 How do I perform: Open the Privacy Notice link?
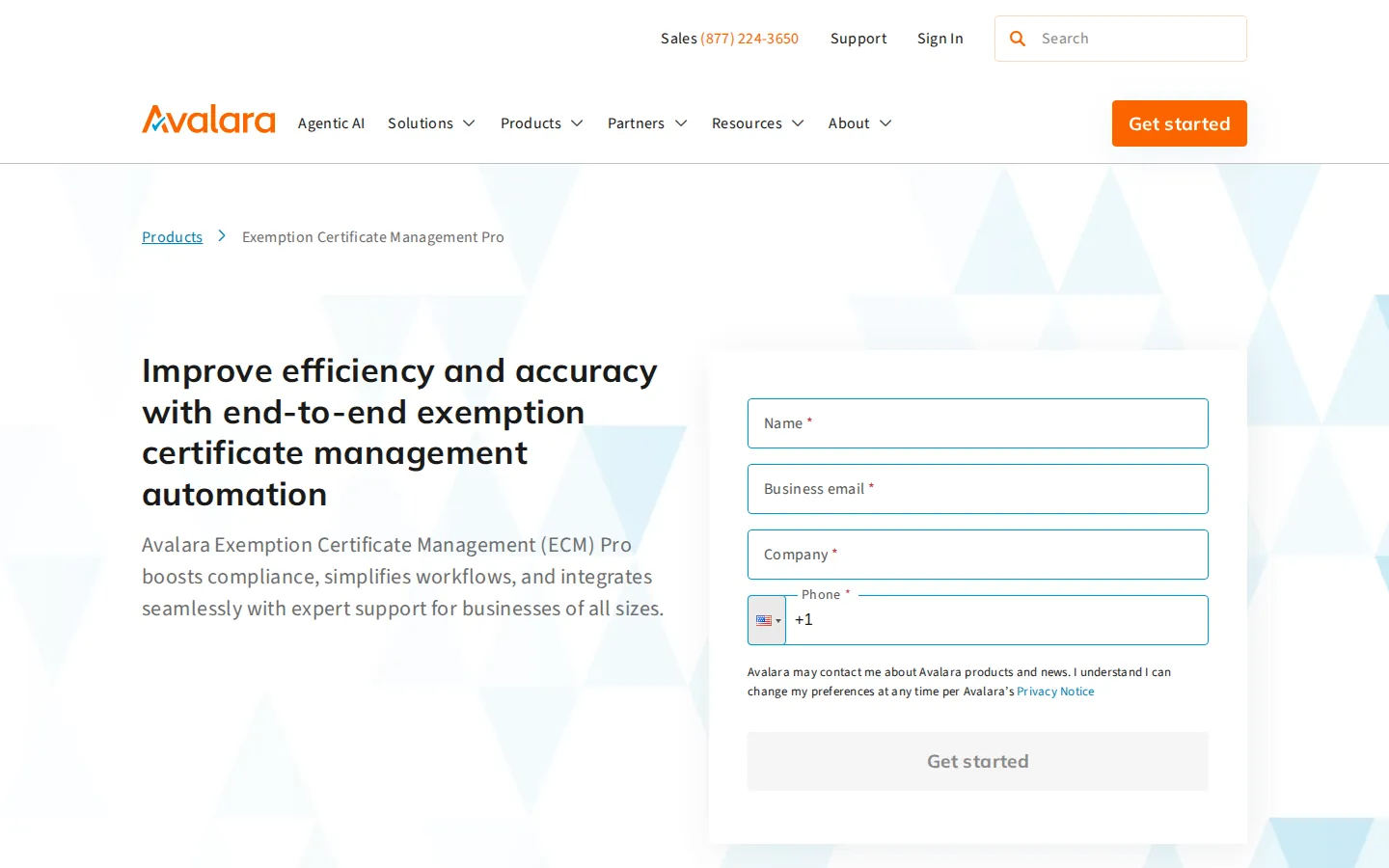[1055, 692]
